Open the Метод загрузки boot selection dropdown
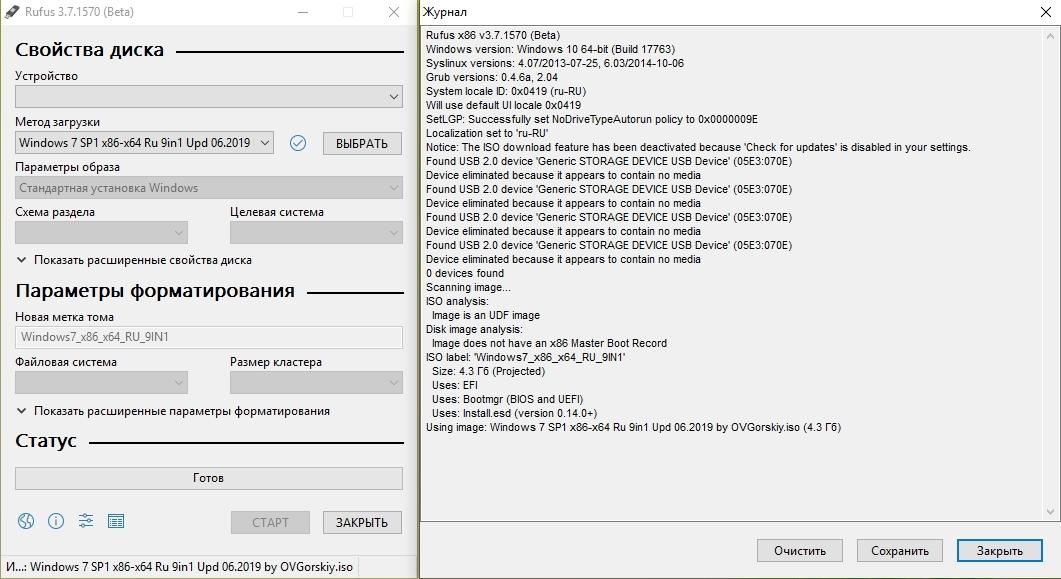This screenshot has width=1061, height=579. point(144,143)
